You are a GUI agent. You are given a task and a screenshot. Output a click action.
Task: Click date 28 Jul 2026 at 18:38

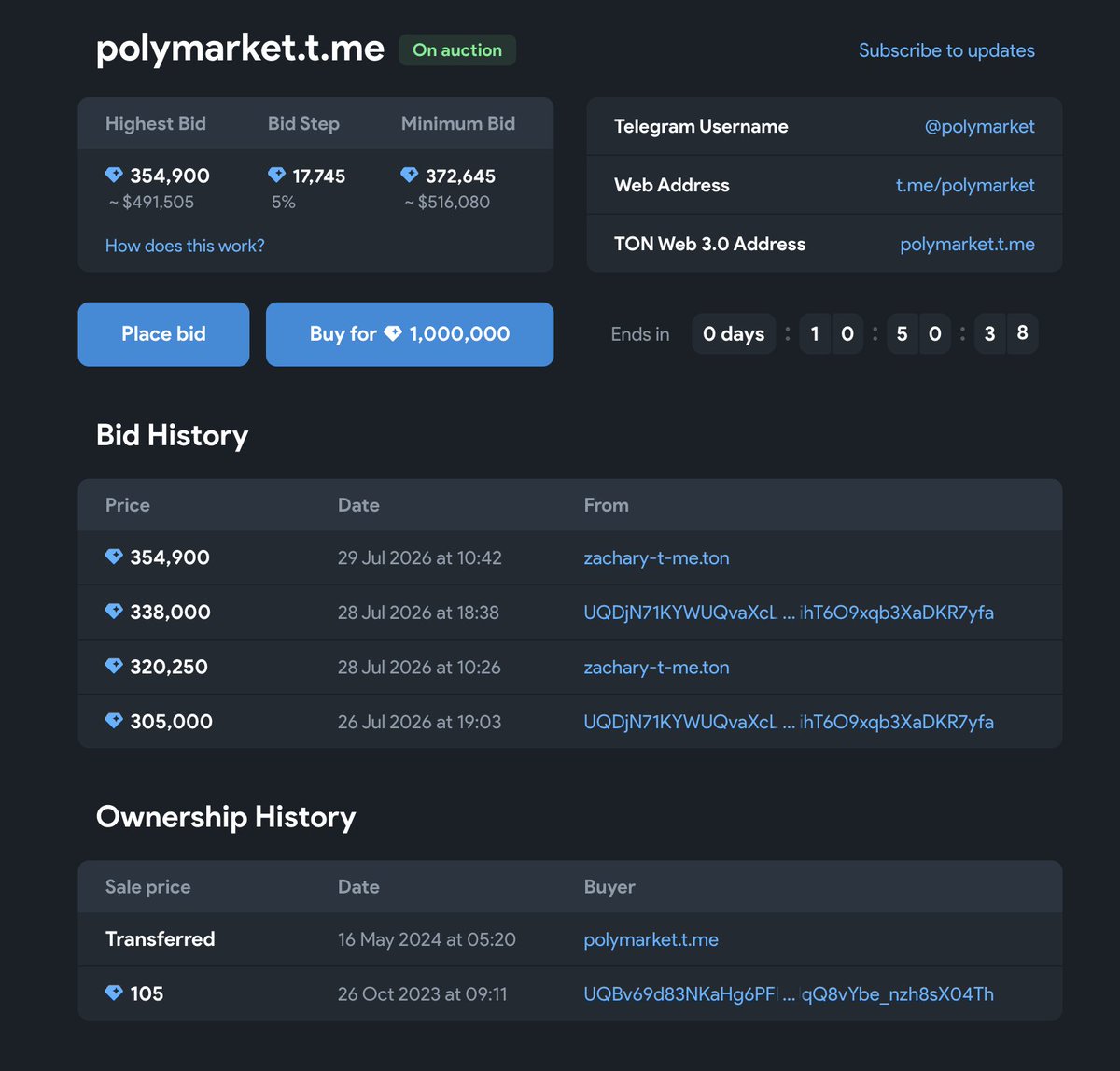[418, 613]
